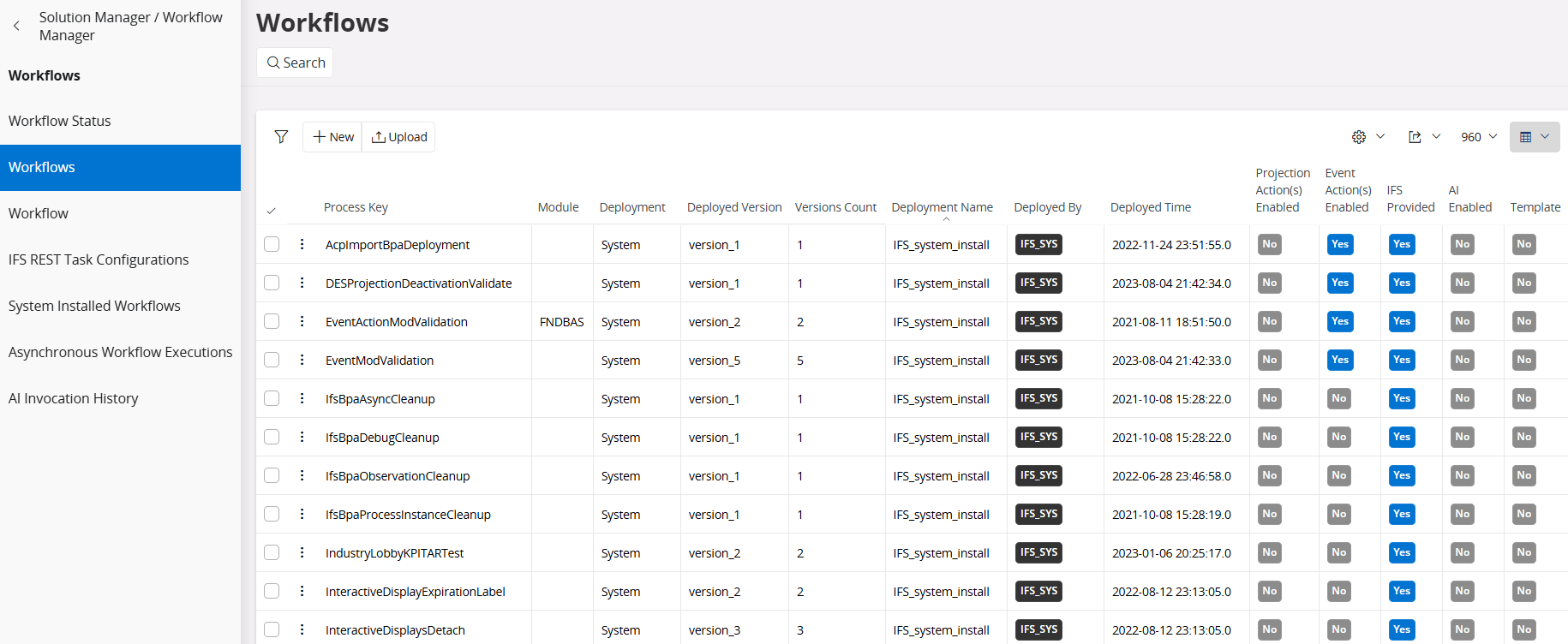Click the AI Enabled column header

[x=1469, y=199]
